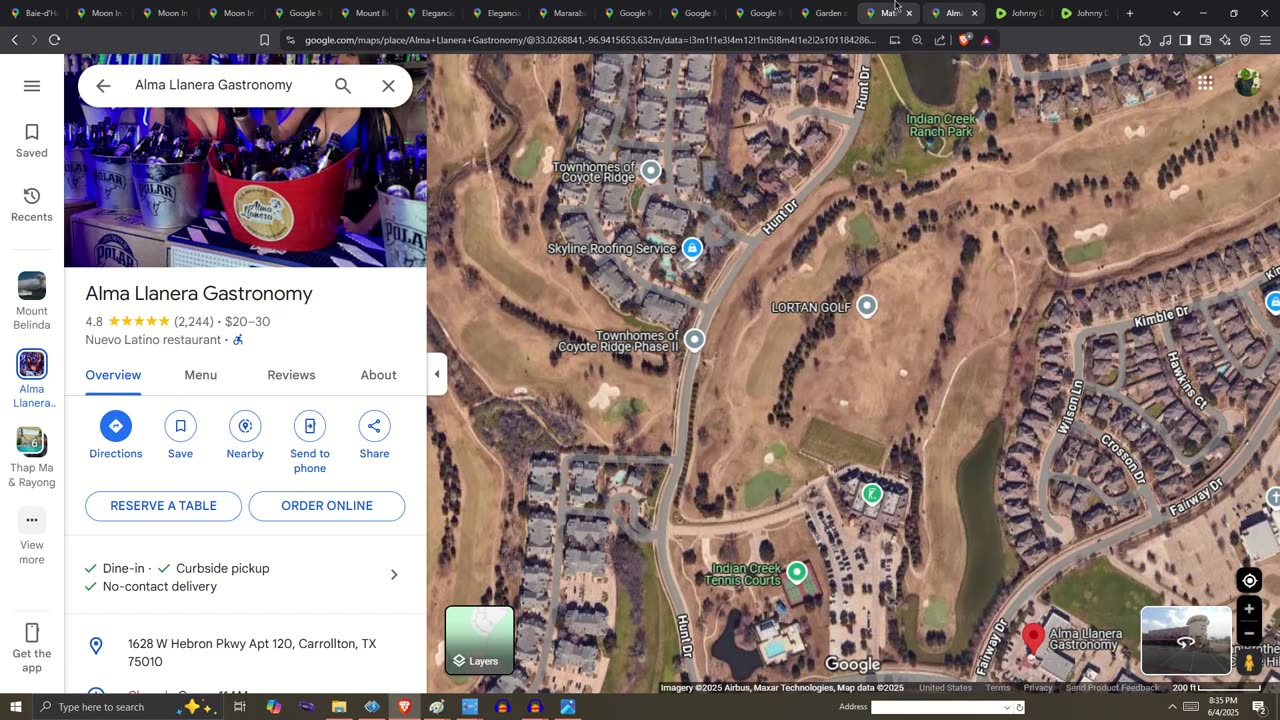Select Townhomes of Coyote Ridge Phase II pin
Screen dimensions: 1280x720
694,340
